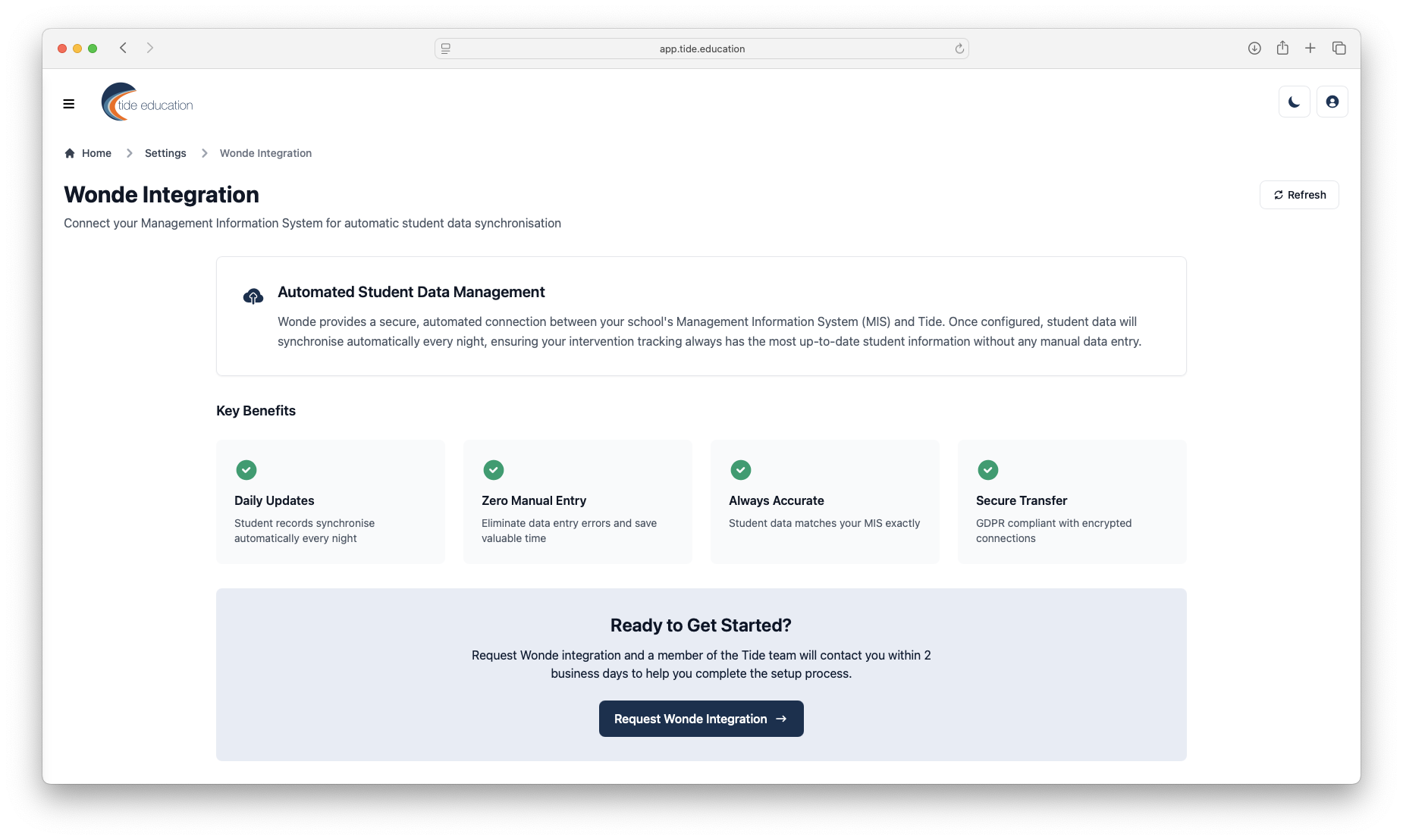Click the Daily Updates green checkmark
The width and height of the screenshot is (1403, 840).
[246, 470]
